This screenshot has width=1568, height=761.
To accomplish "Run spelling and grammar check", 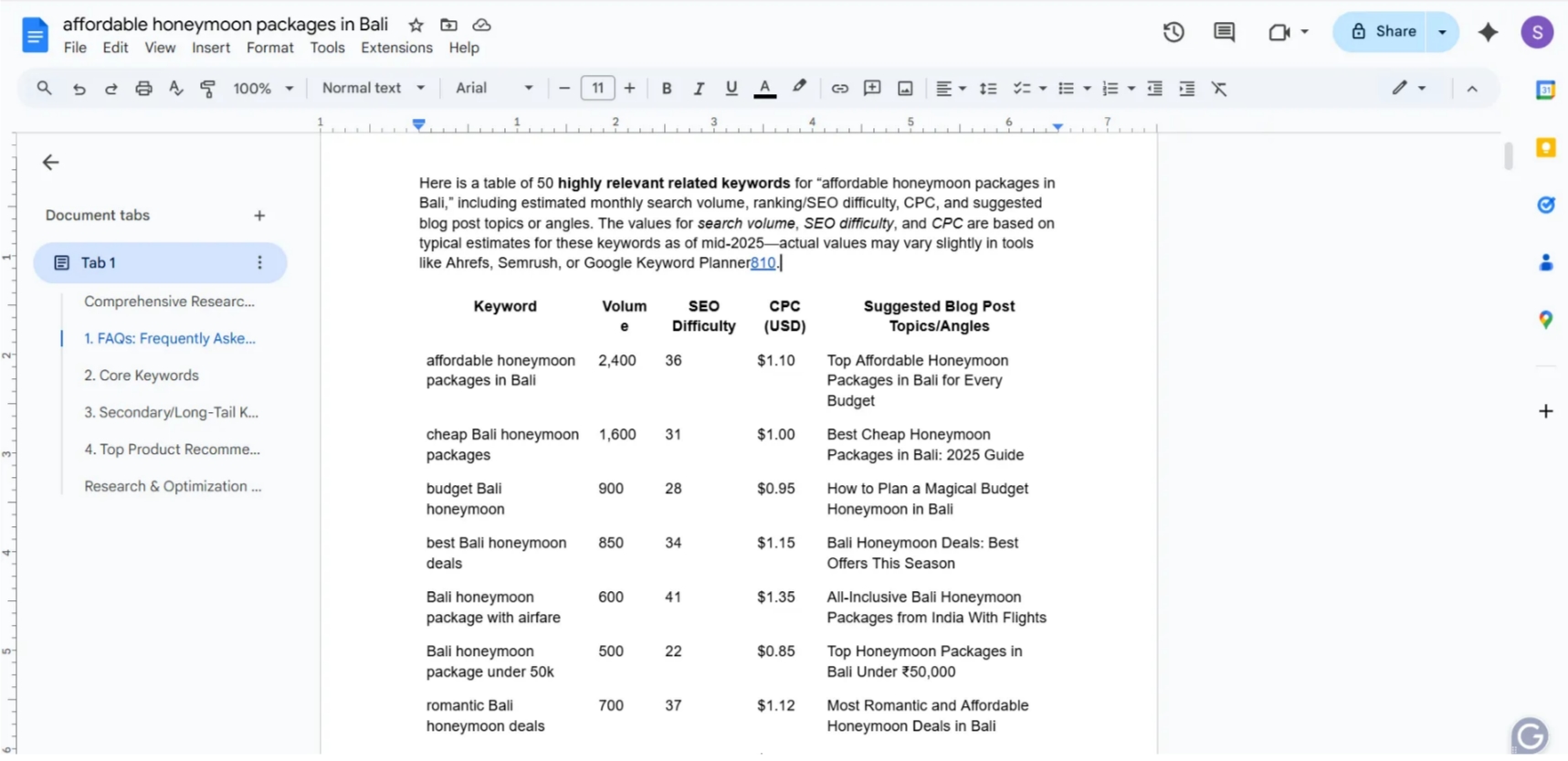I will [x=175, y=89].
